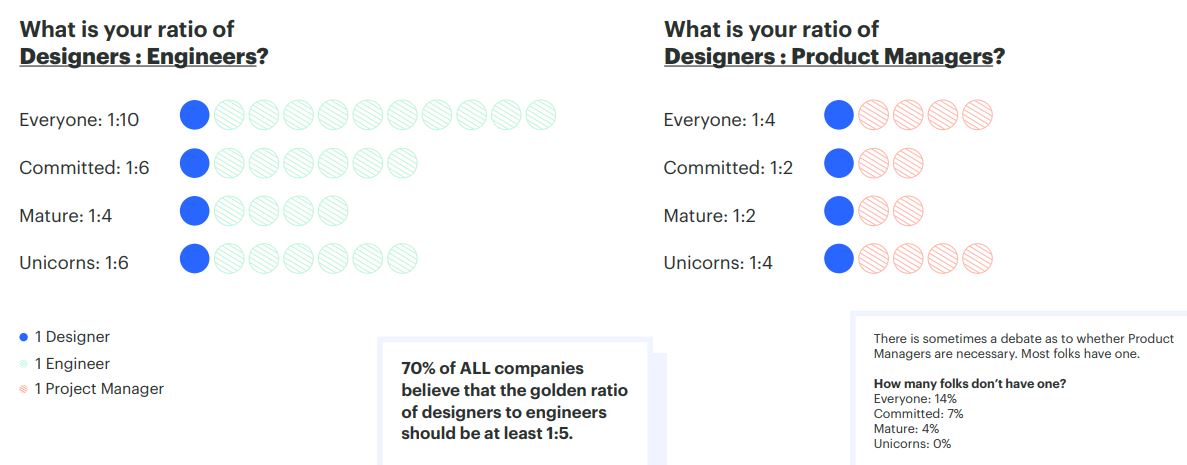The width and height of the screenshot is (1187, 465).
Task: Click the green legend dot beside 1 Engineer
Action: (23, 364)
